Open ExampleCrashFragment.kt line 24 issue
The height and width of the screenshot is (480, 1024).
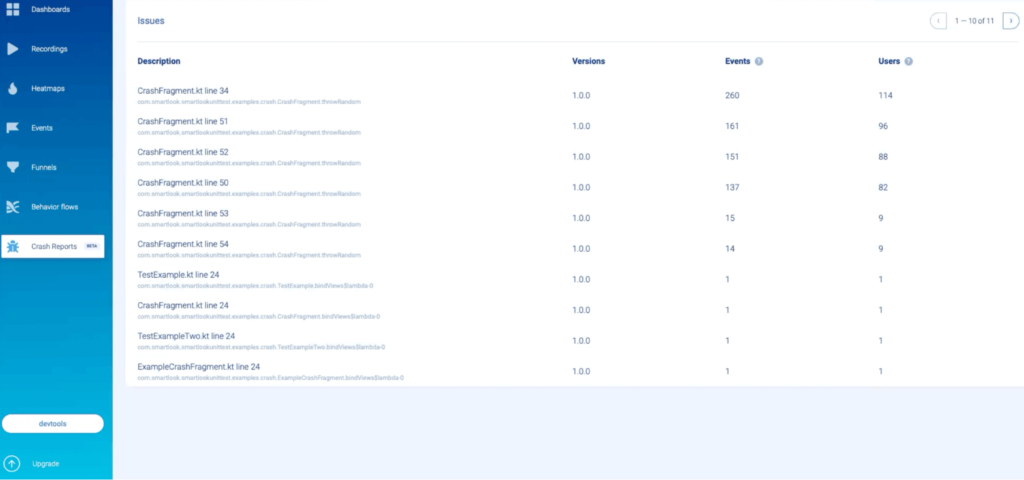(x=198, y=367)
